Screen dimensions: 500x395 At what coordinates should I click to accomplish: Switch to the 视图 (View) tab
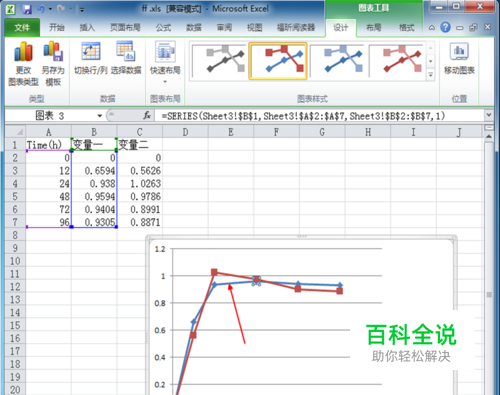254,28
